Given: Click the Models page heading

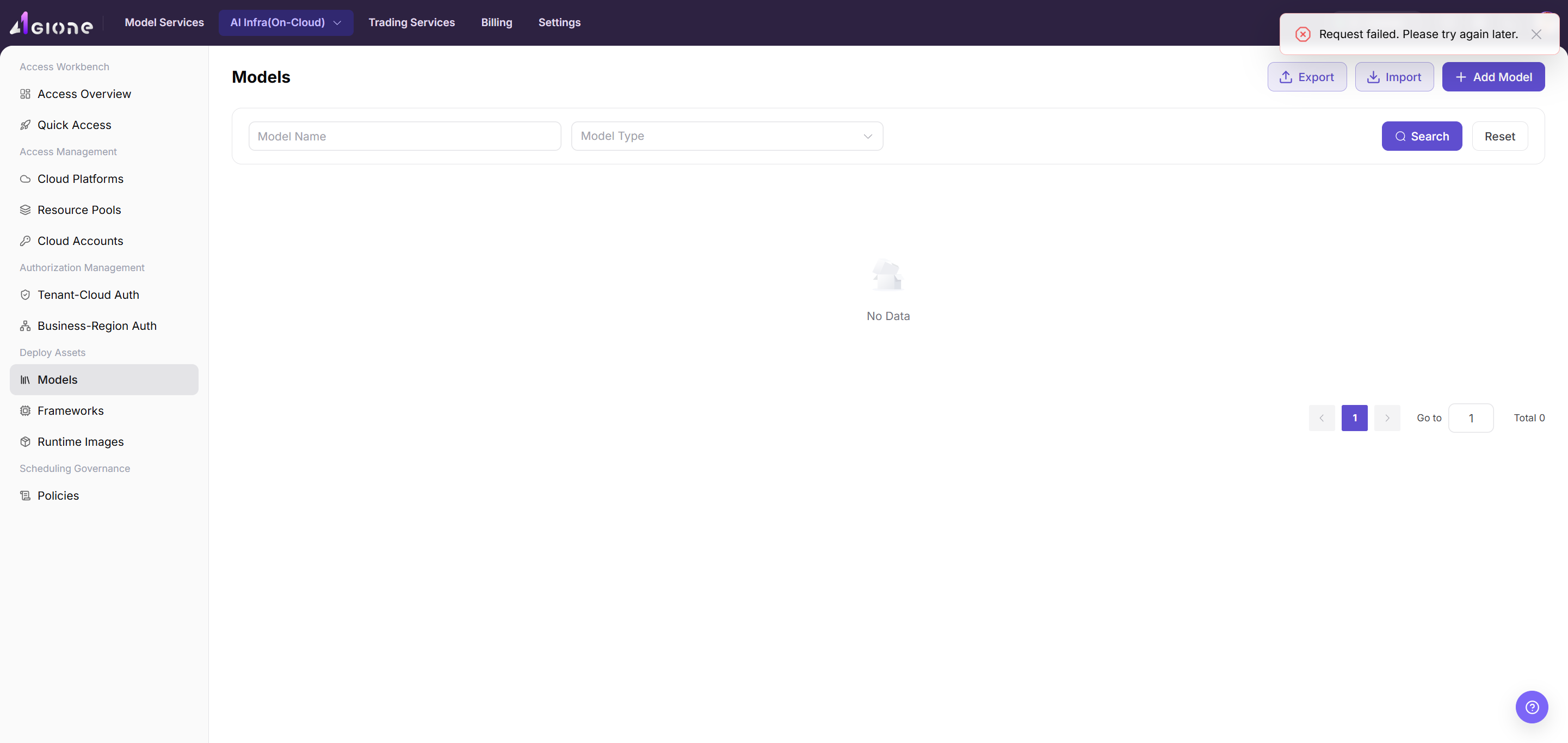Looking at the screenshot, I should (x=261, y=77).
